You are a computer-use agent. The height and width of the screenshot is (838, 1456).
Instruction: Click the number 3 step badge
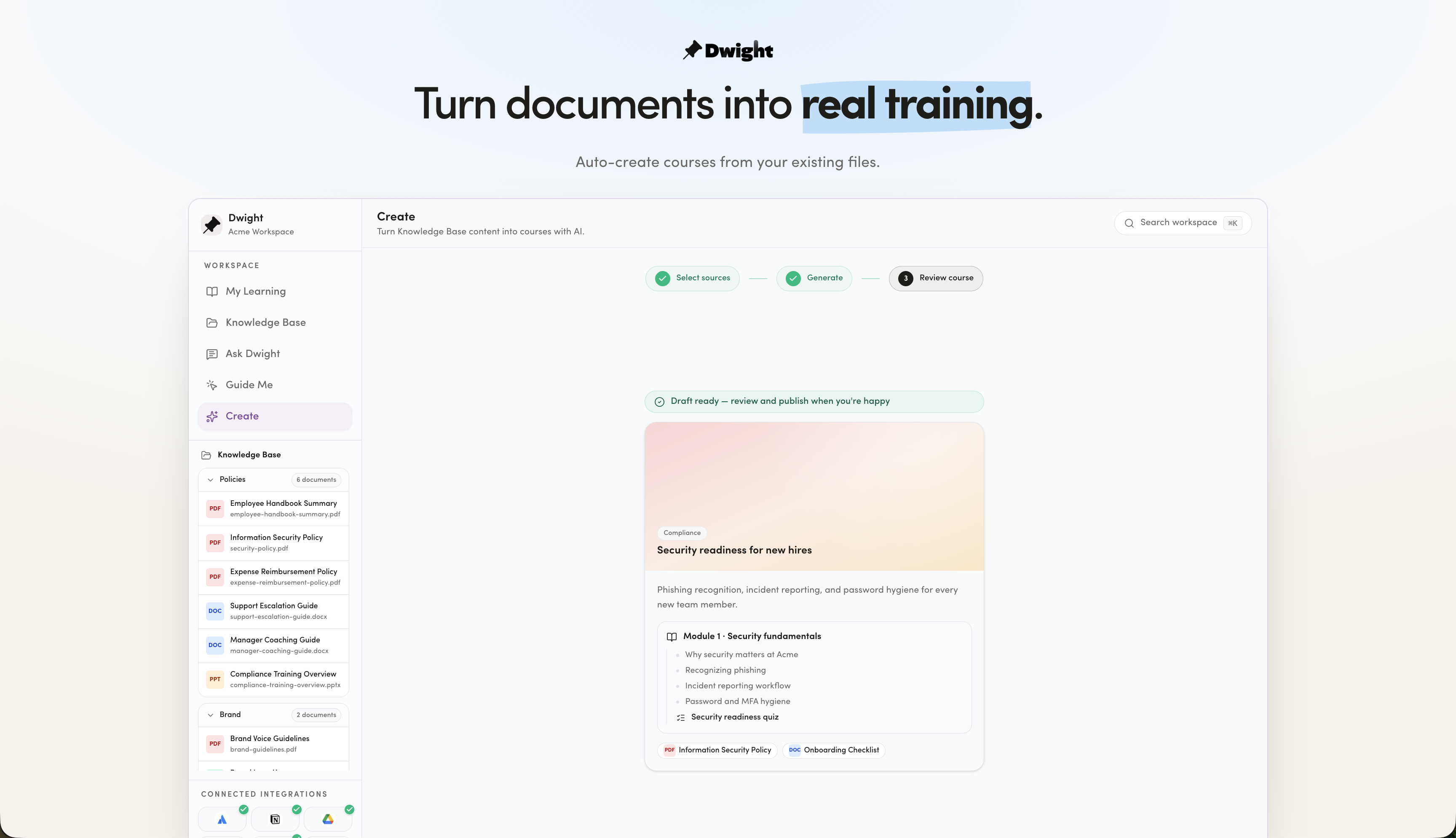(x=906, y=279)
